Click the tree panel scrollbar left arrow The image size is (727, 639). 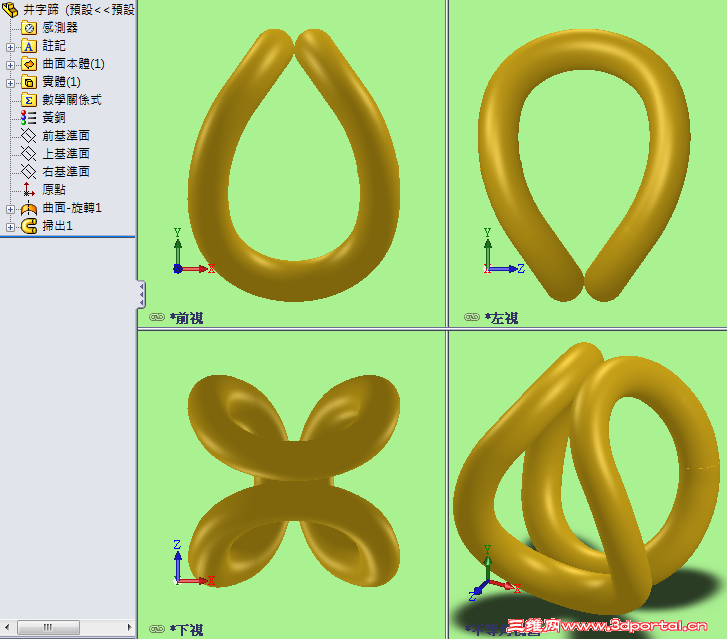[6, 628]
